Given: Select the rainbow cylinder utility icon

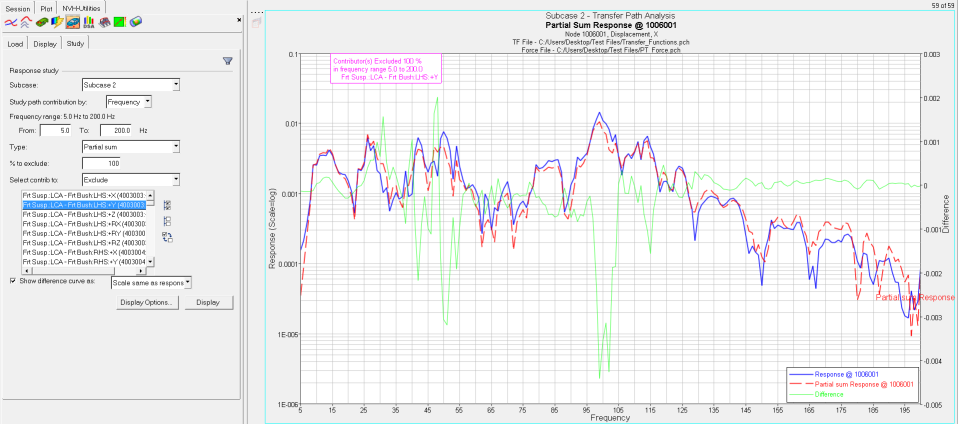Looking at the screenshot, I should point(136,23).
